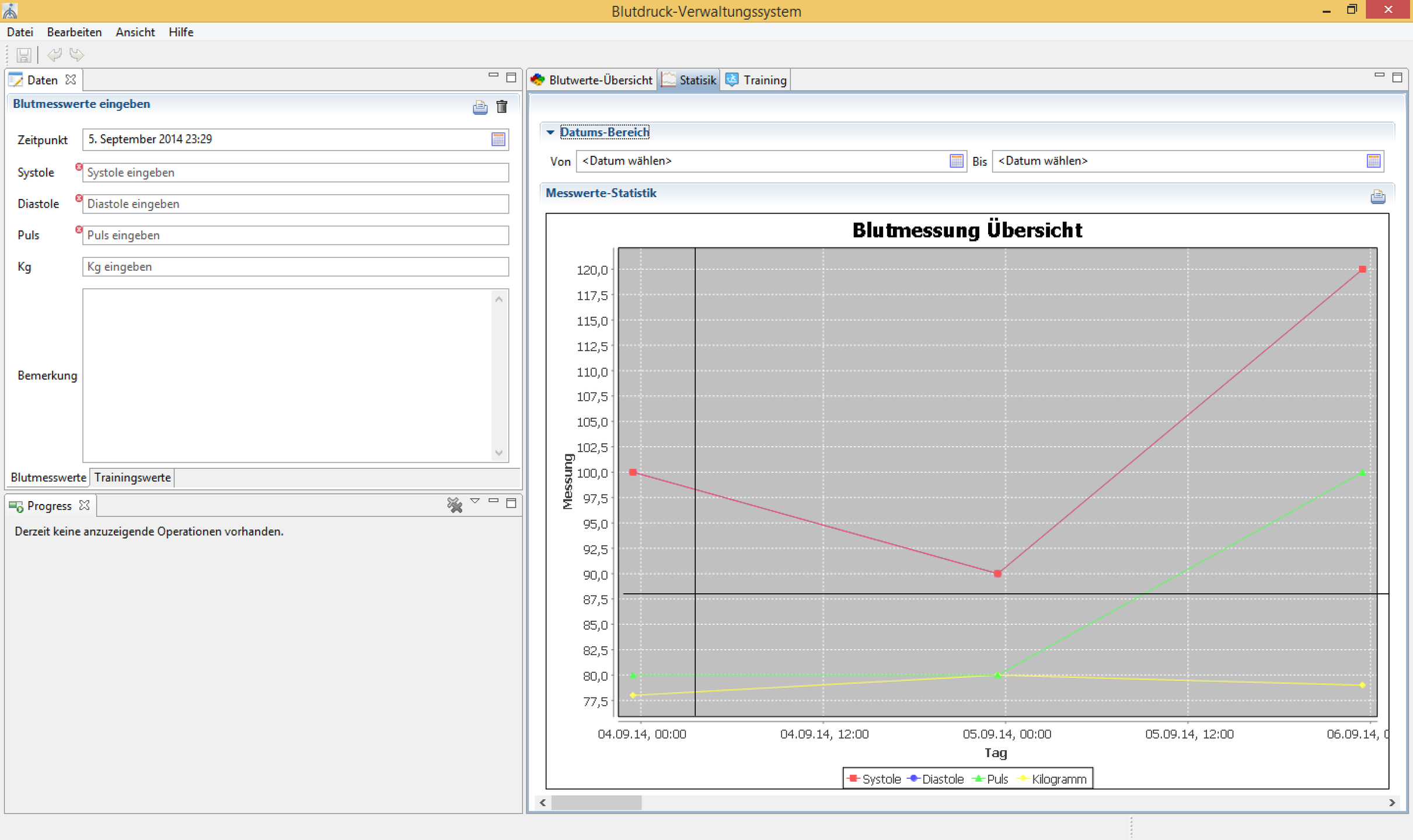Open the calendar picker for Zeitpunkt
Image resolution: width=1413 pixels, height=840 pixels.
[498, 139]
